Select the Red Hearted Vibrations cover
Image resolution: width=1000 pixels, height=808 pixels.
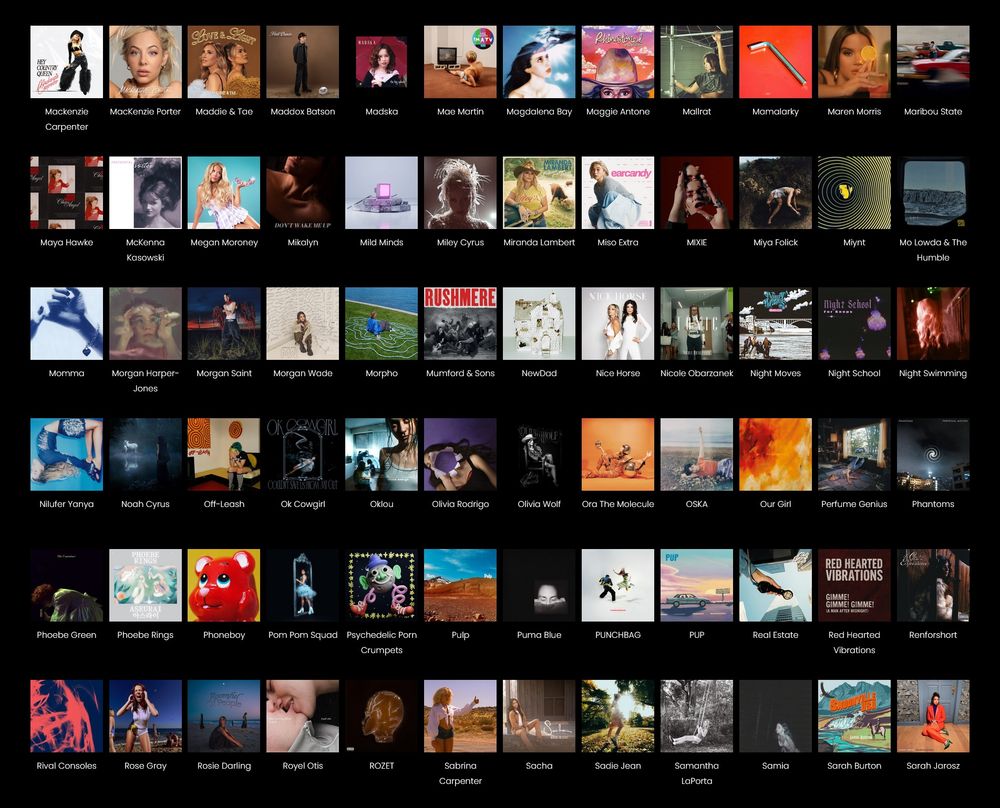[x=854, y=585]
